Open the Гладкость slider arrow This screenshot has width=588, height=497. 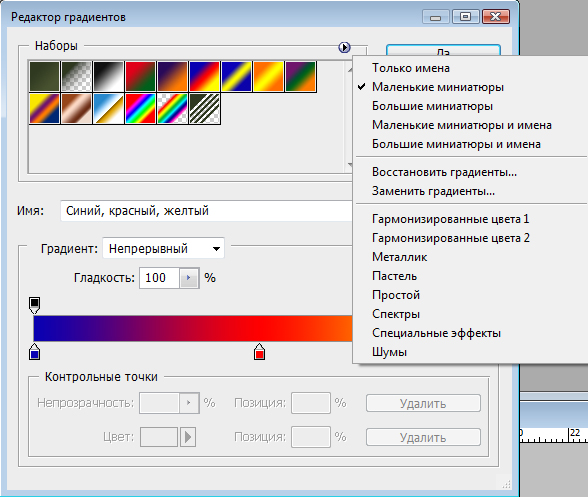pyautogui.click(x=189, y=278)
